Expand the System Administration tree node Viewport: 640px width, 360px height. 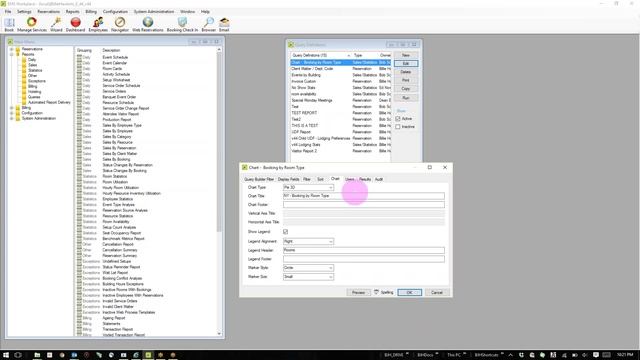[x=11, y=118]
